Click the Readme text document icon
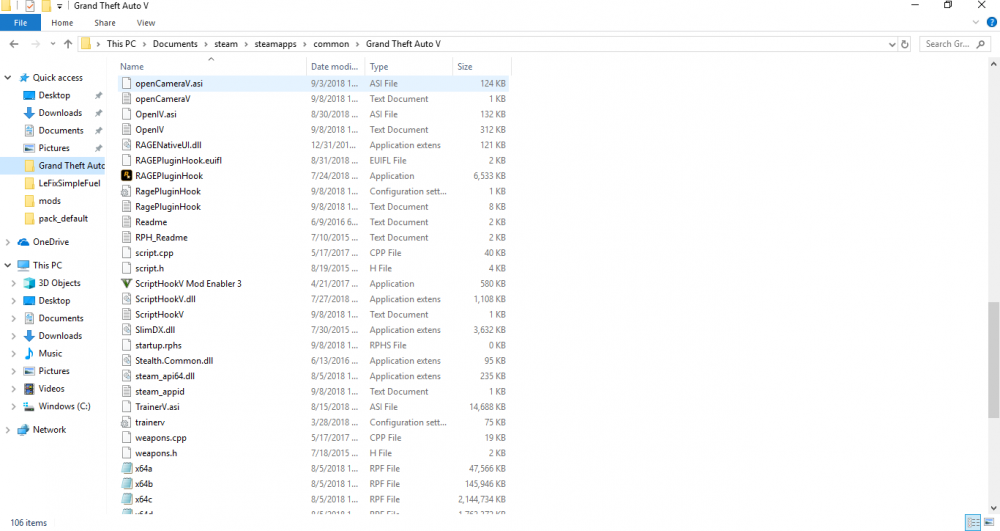The height and width of the screenshot is (531, 1000). pyautogui.click(x=126, y=222)
